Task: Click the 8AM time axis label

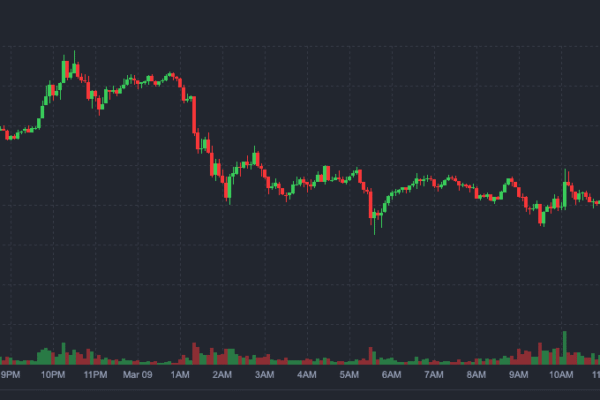Action: pos(476,374)
